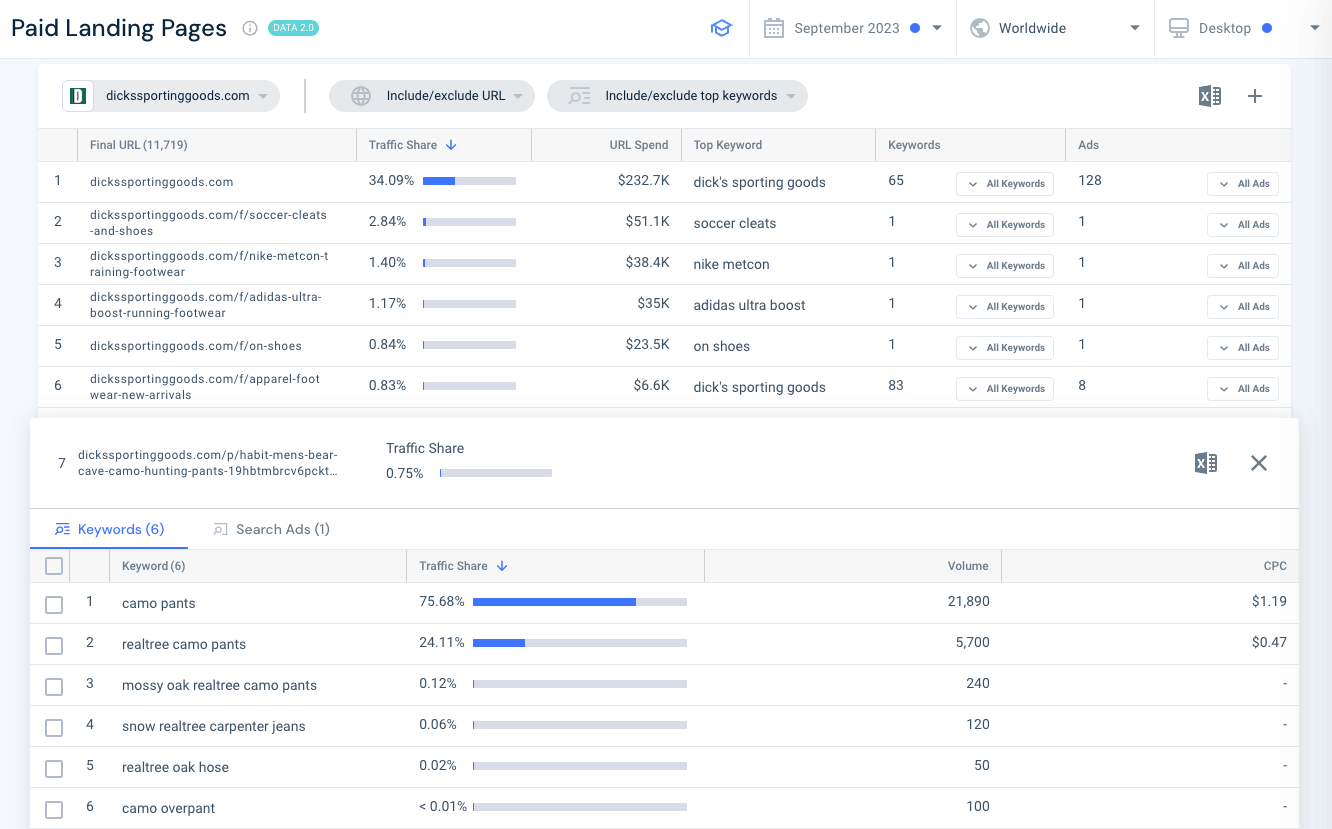Viewport: 1332px width, 829px height.
Task: Click the calendar icon for date selection
Action: (x=773, y=28)
